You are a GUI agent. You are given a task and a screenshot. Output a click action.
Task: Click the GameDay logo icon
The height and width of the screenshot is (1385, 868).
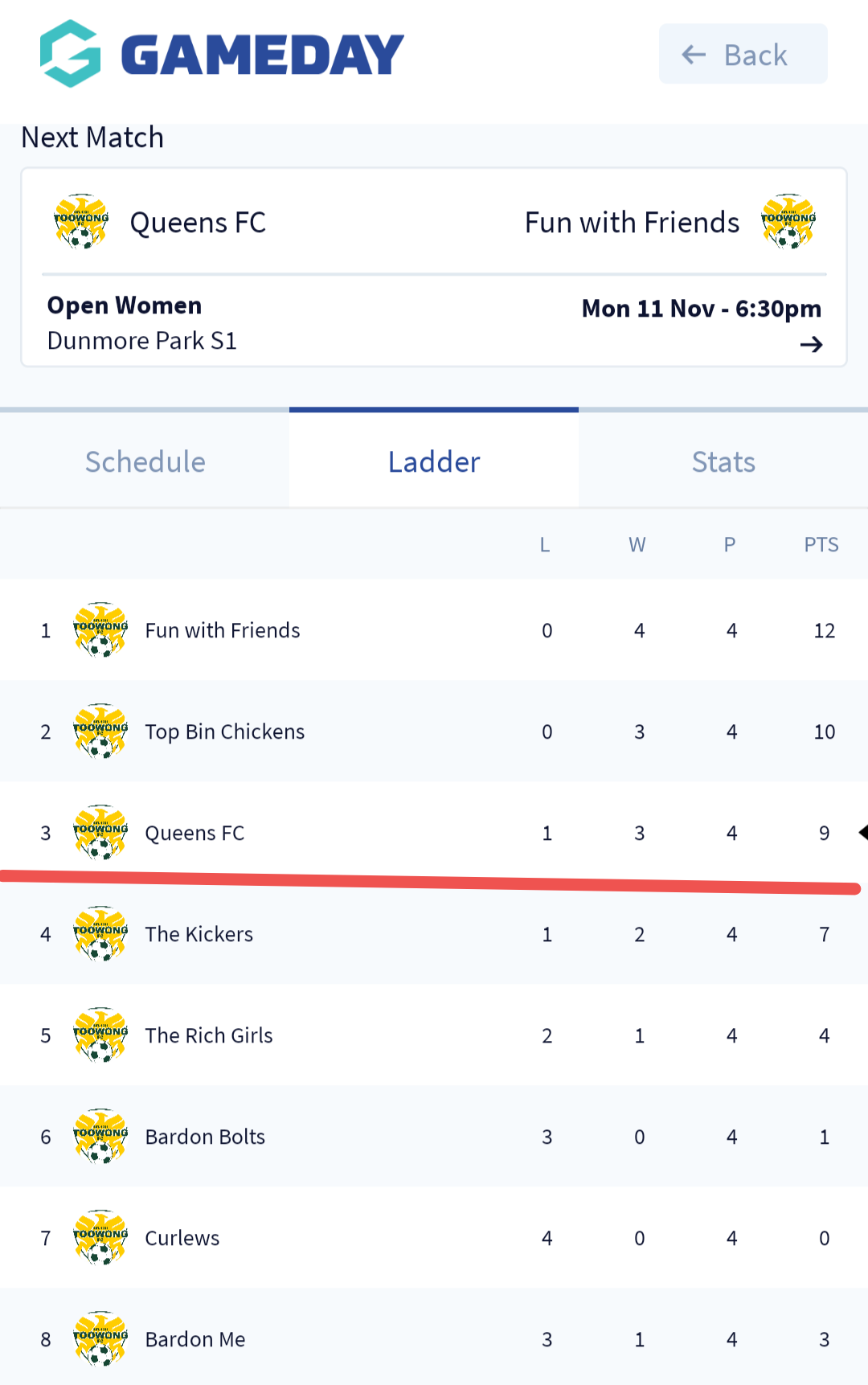[x=71, y=54]
